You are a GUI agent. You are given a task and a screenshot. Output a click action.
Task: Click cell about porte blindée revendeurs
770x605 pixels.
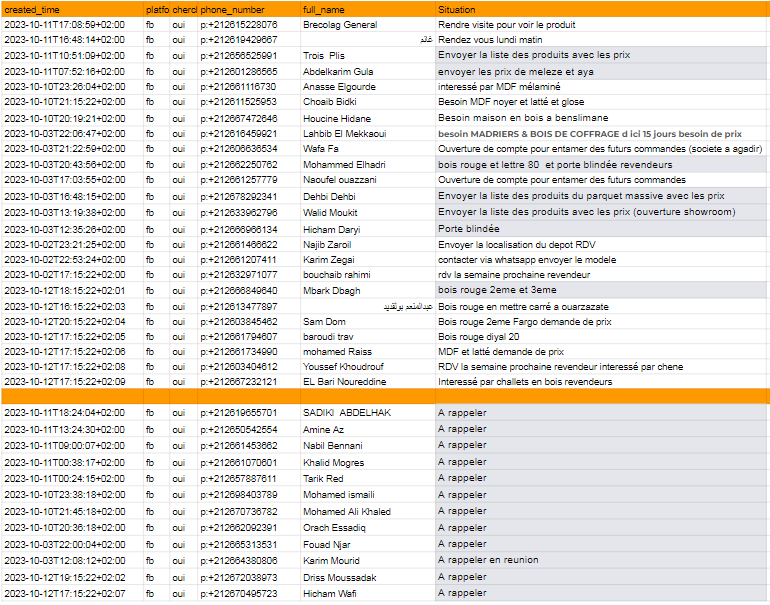point(602,165)
